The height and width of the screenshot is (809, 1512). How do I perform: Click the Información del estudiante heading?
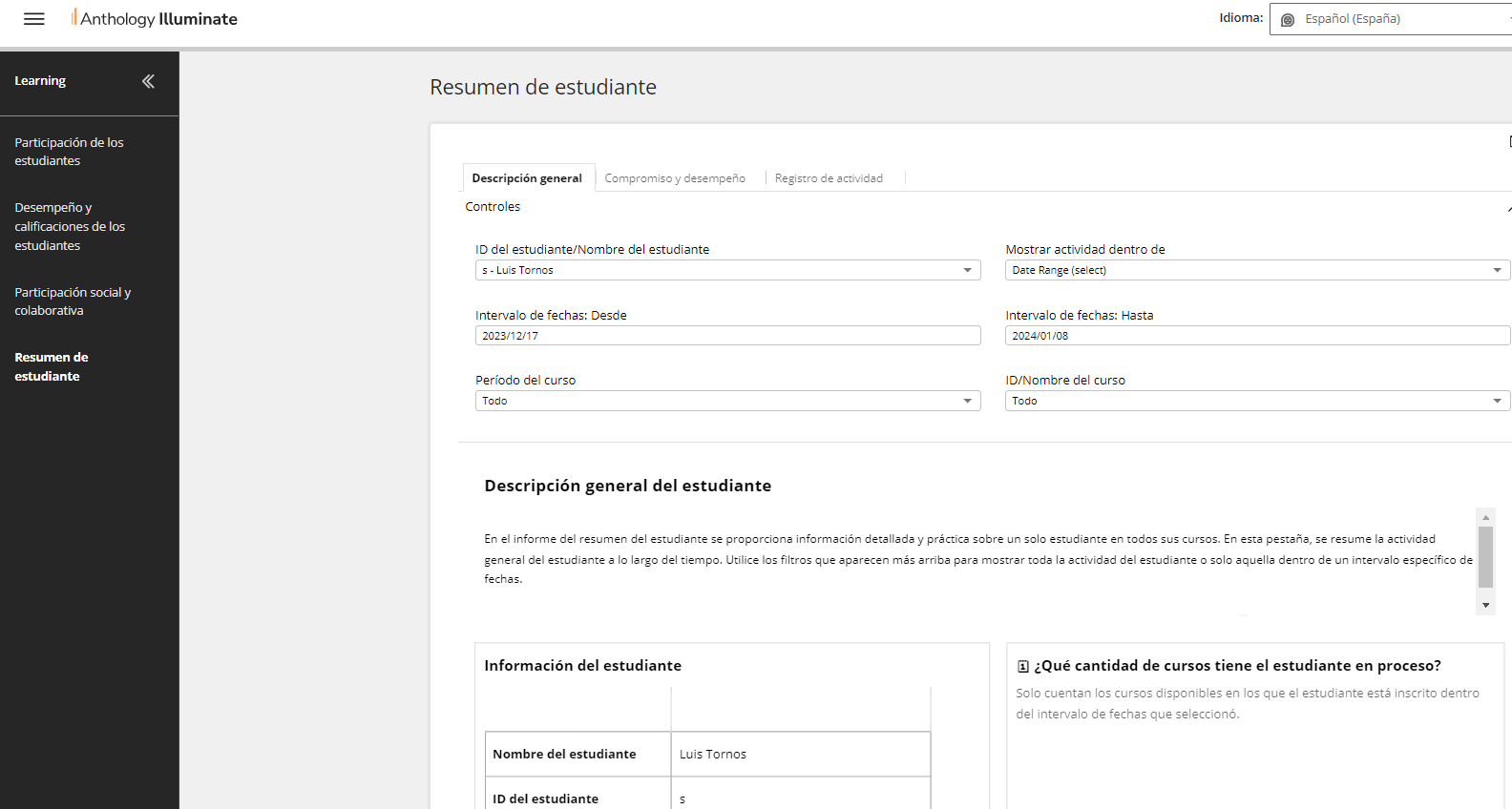[583, 666]
